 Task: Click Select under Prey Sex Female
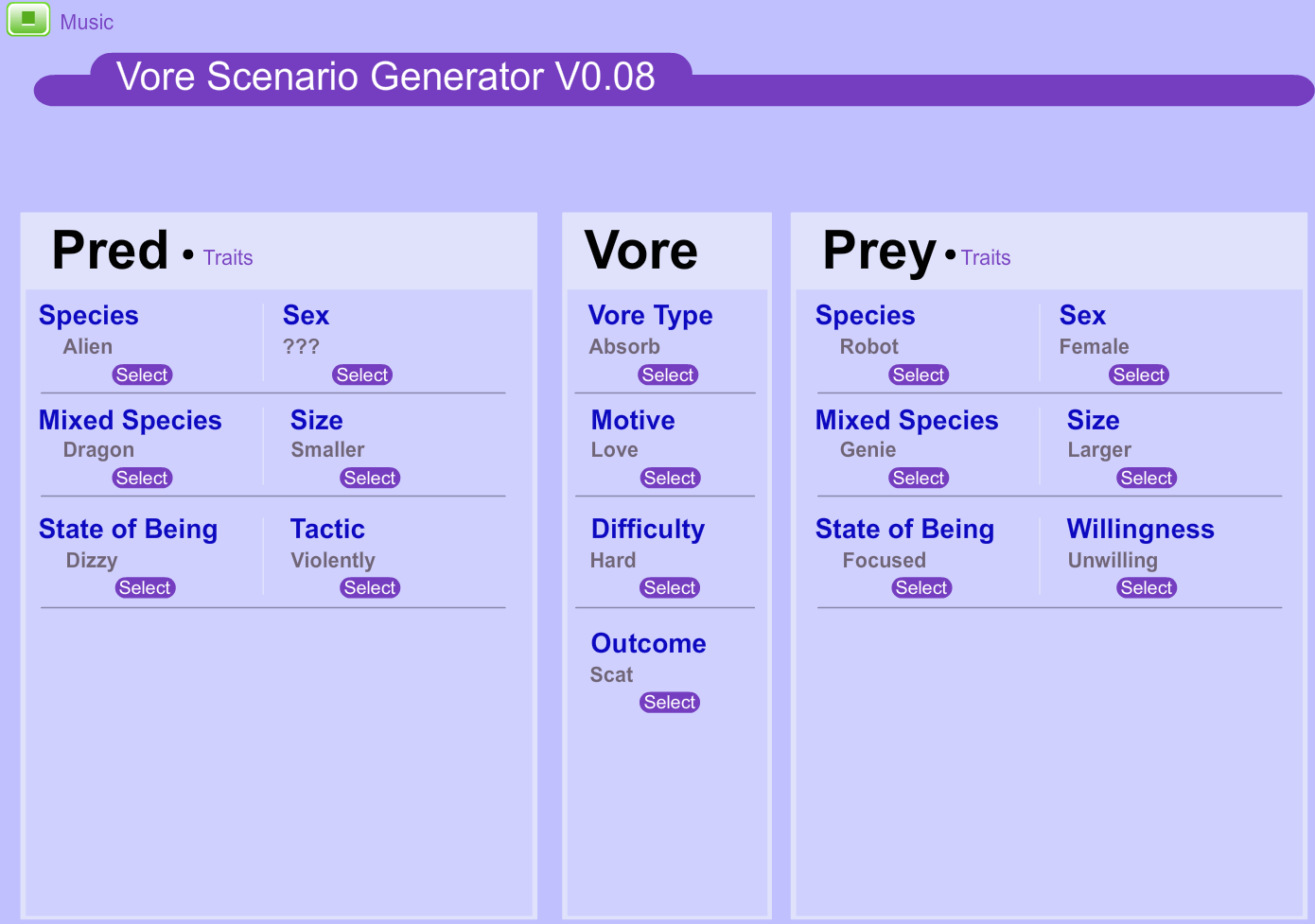click(x=1139, y=375)
